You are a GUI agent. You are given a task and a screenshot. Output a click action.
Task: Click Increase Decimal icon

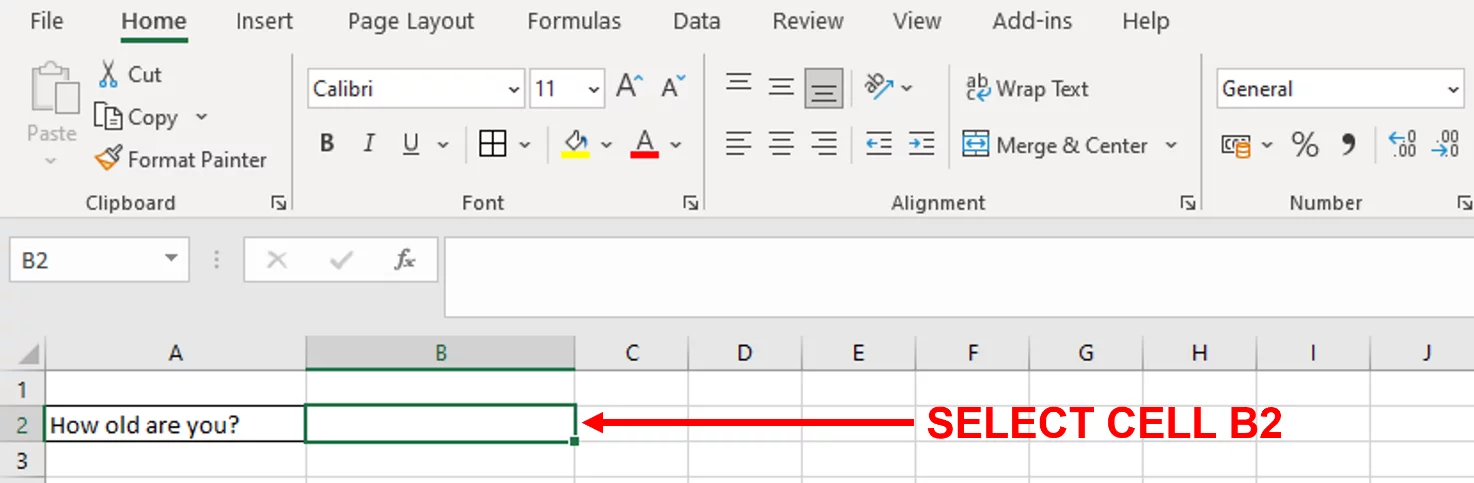[1403, 145]
